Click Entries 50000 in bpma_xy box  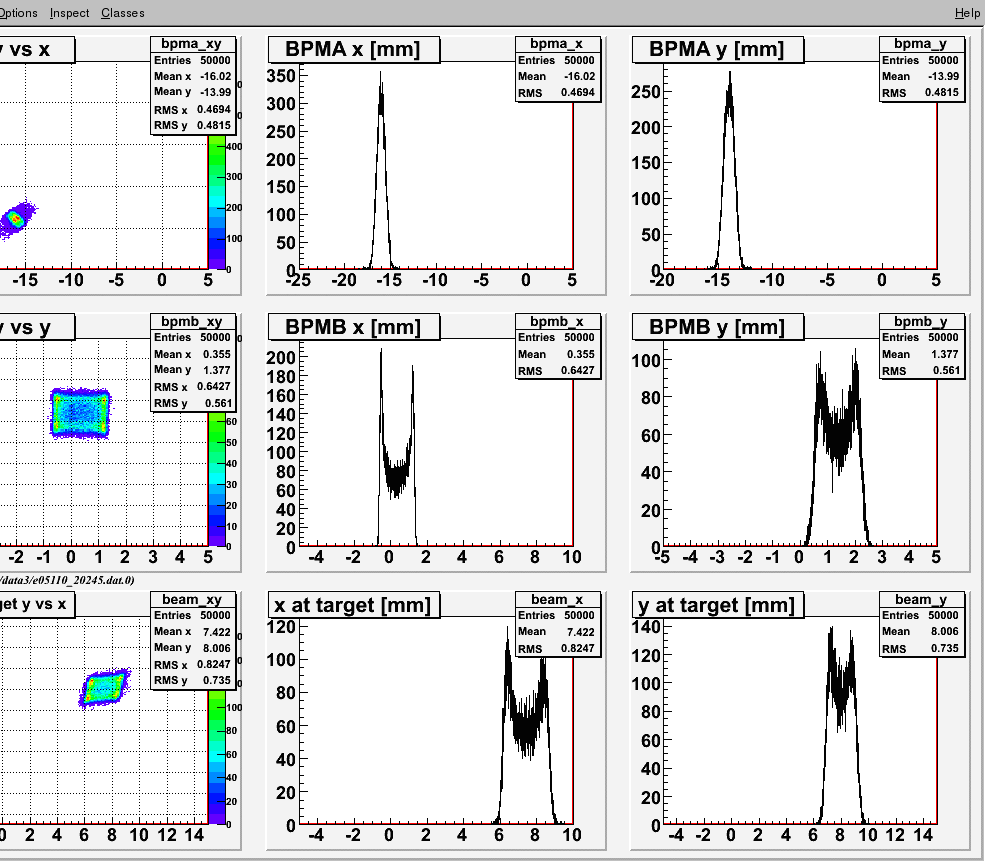point(192,60)
